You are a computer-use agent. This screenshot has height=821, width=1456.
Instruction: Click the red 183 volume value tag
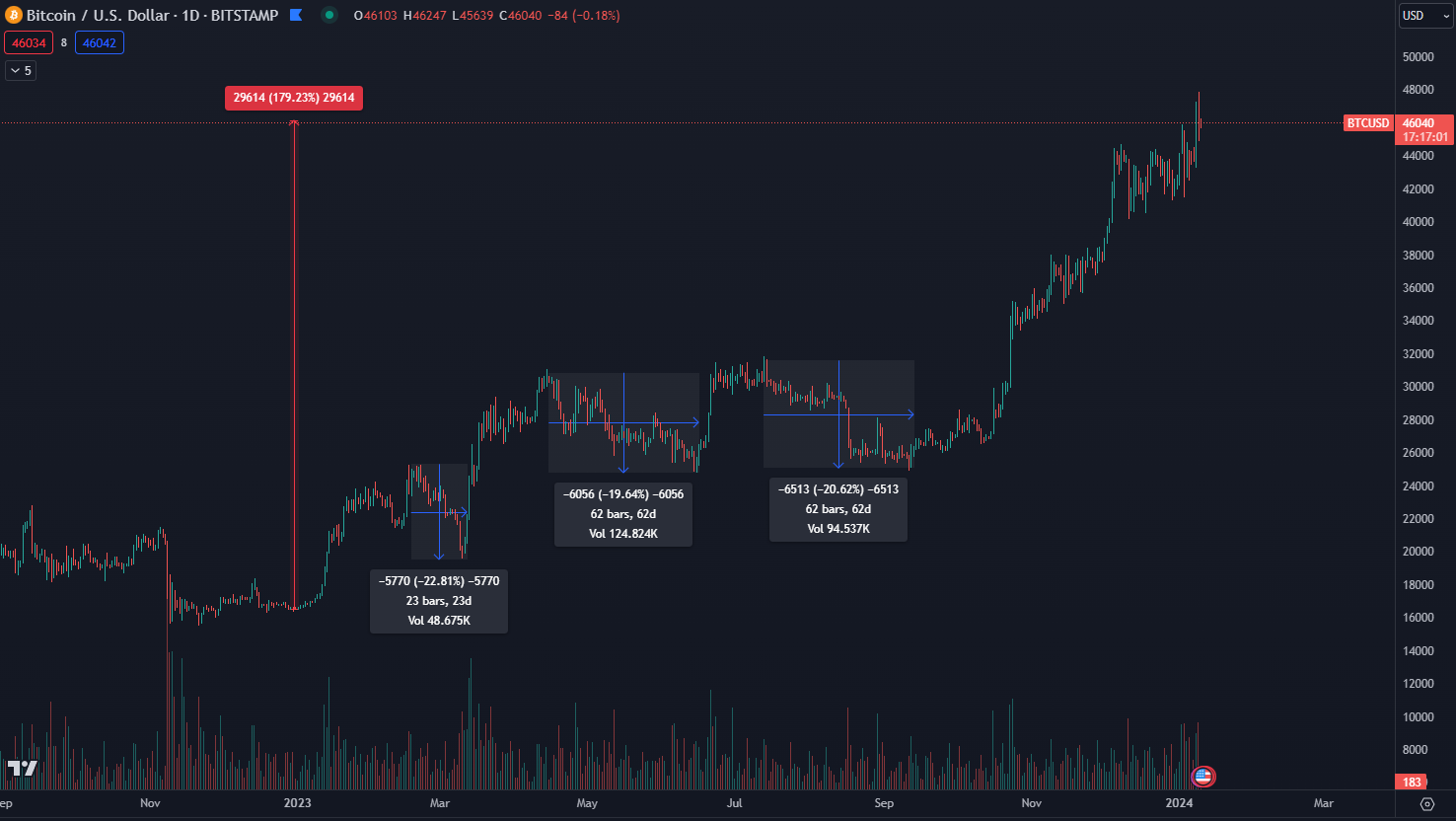(1413, 783)
